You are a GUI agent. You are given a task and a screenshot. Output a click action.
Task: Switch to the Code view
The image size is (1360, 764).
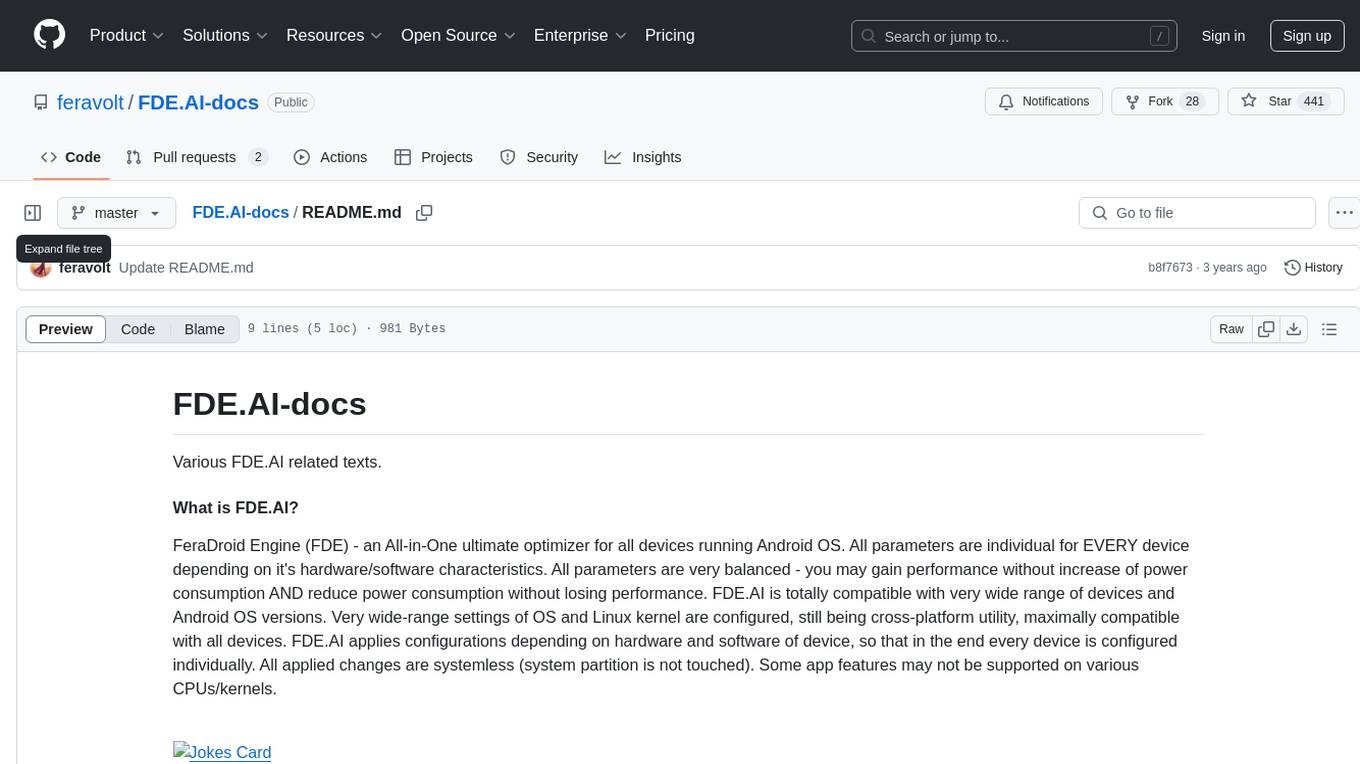tap(138, 329)
